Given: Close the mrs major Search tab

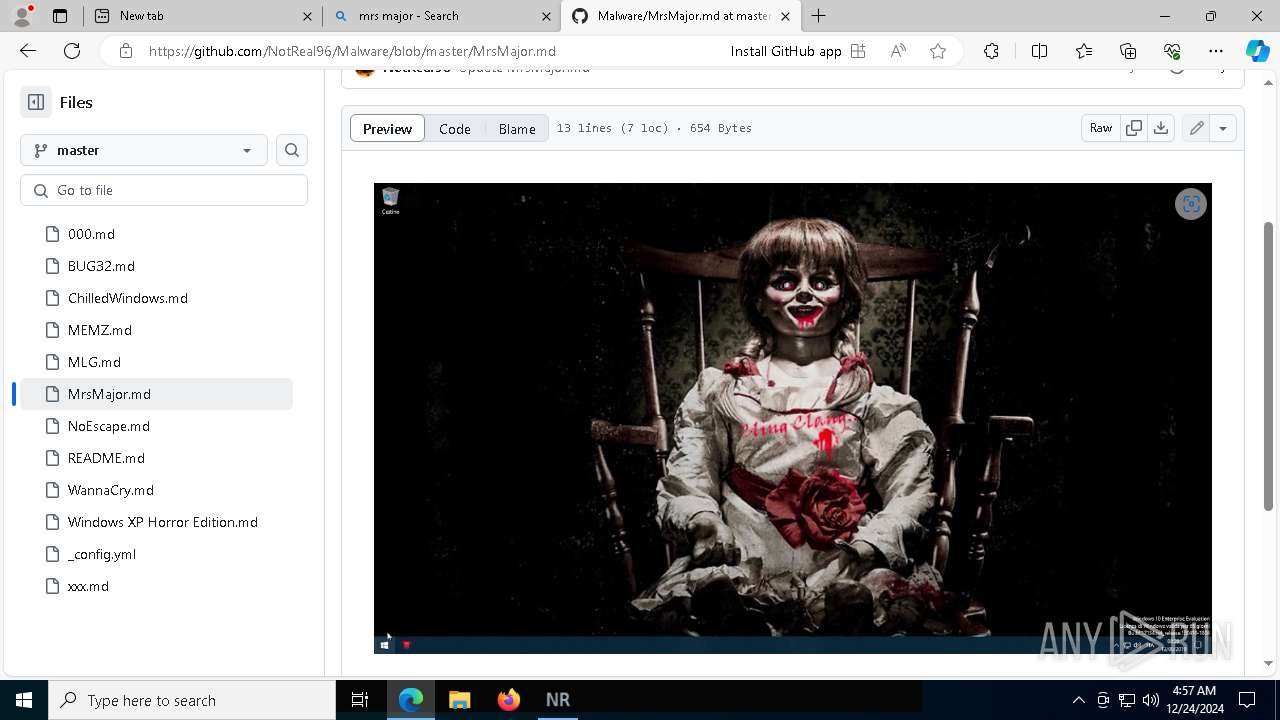Looking at the screenshot, I should click(x=547, y=16).
